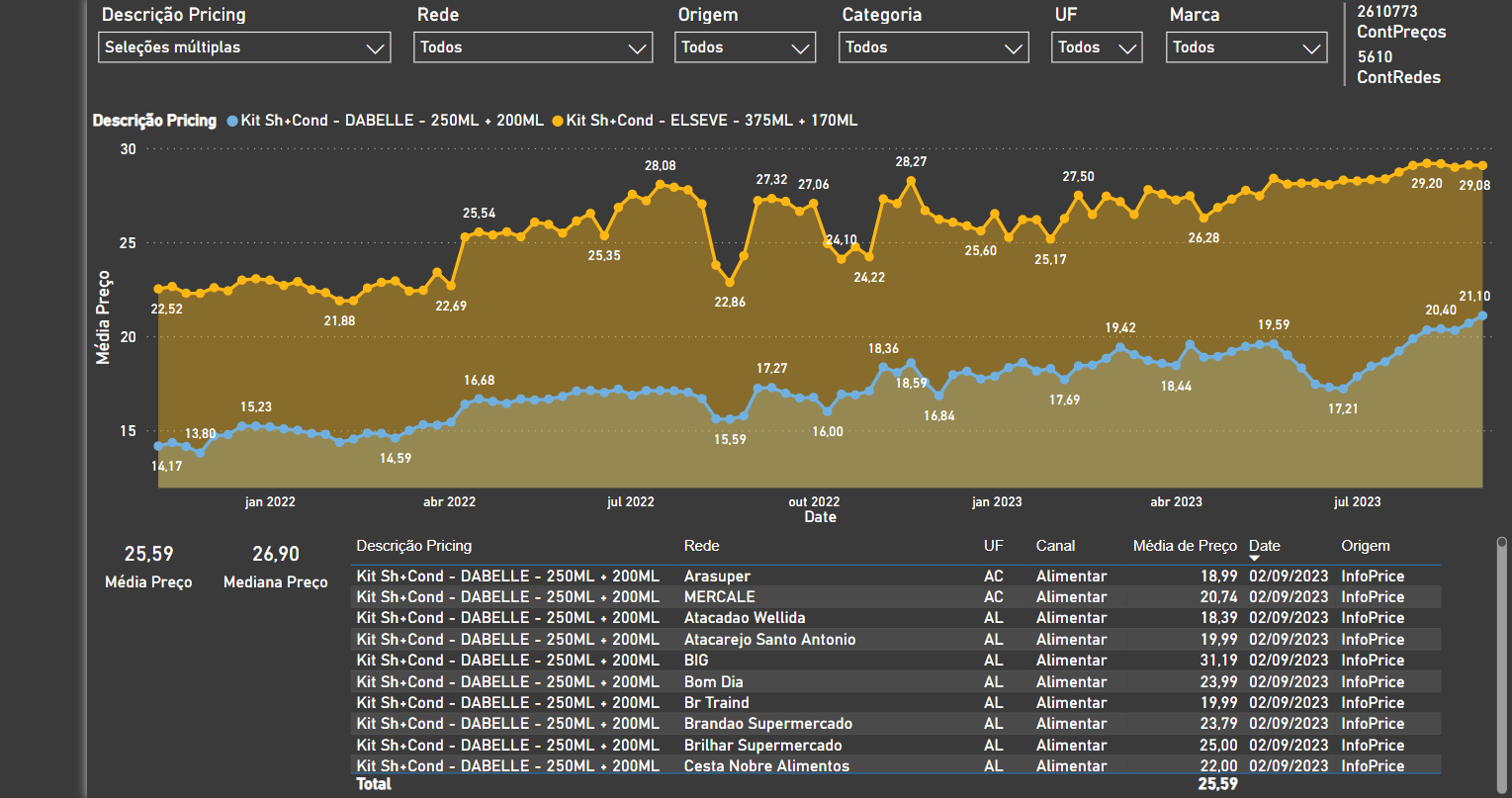1512x798 pixels.
Task: Expand the UF filter dropdown
Action: point(1097,47)
